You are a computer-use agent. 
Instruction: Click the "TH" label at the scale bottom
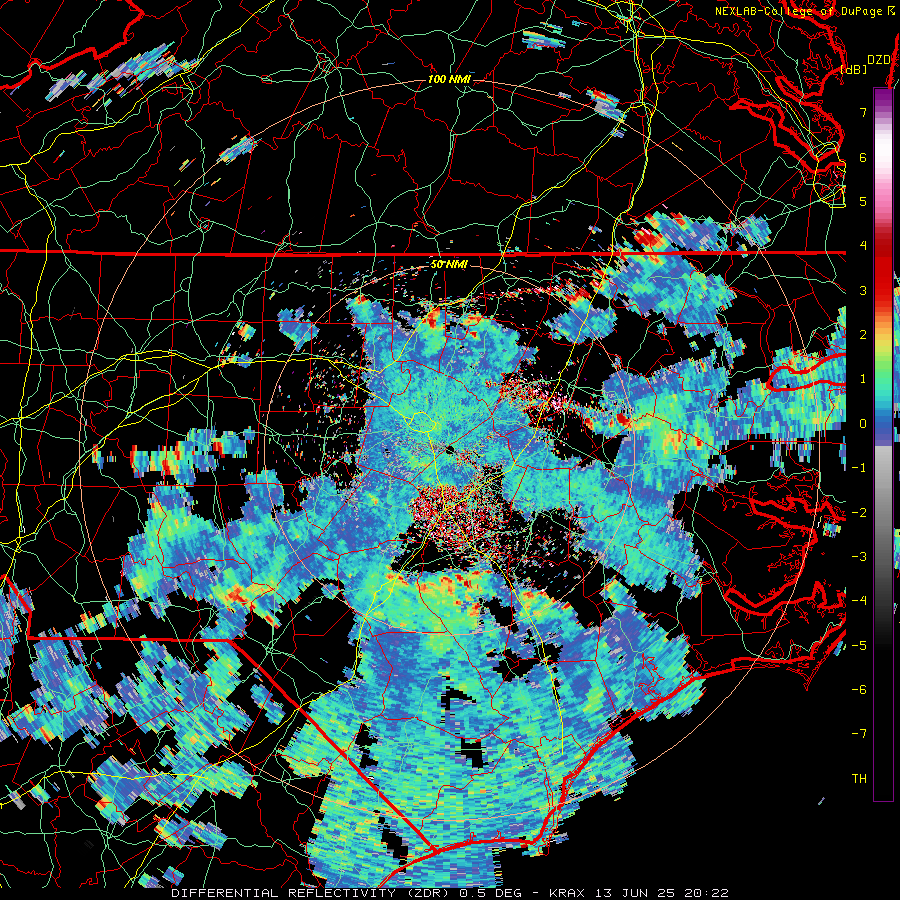coord(859,778)
